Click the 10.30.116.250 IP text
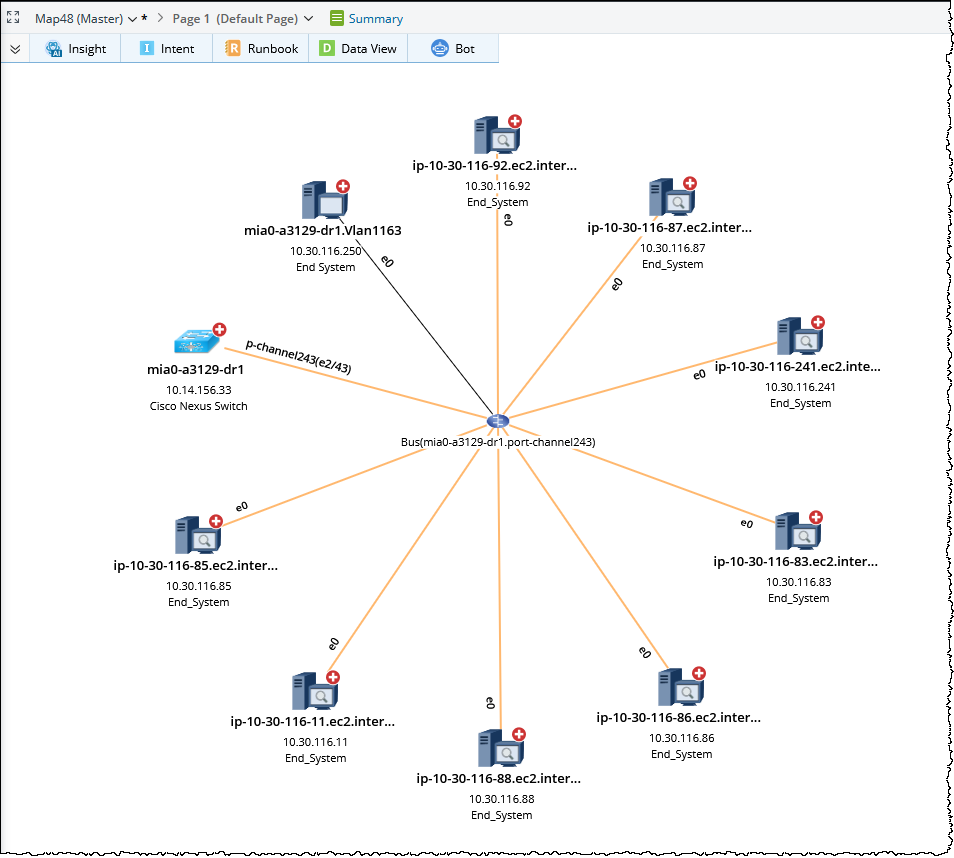Viewport: 954px width, 858px height. (x=326, y=251)
